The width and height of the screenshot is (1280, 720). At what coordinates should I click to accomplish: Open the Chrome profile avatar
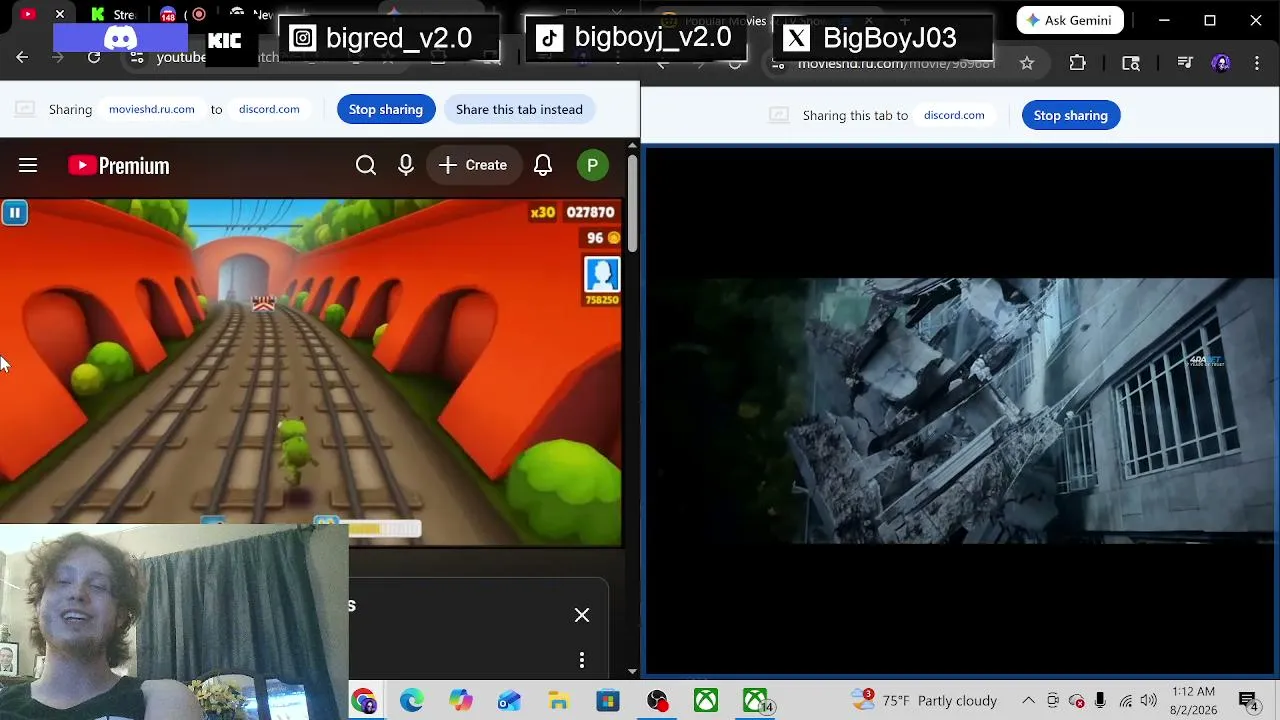point(1221,63)
